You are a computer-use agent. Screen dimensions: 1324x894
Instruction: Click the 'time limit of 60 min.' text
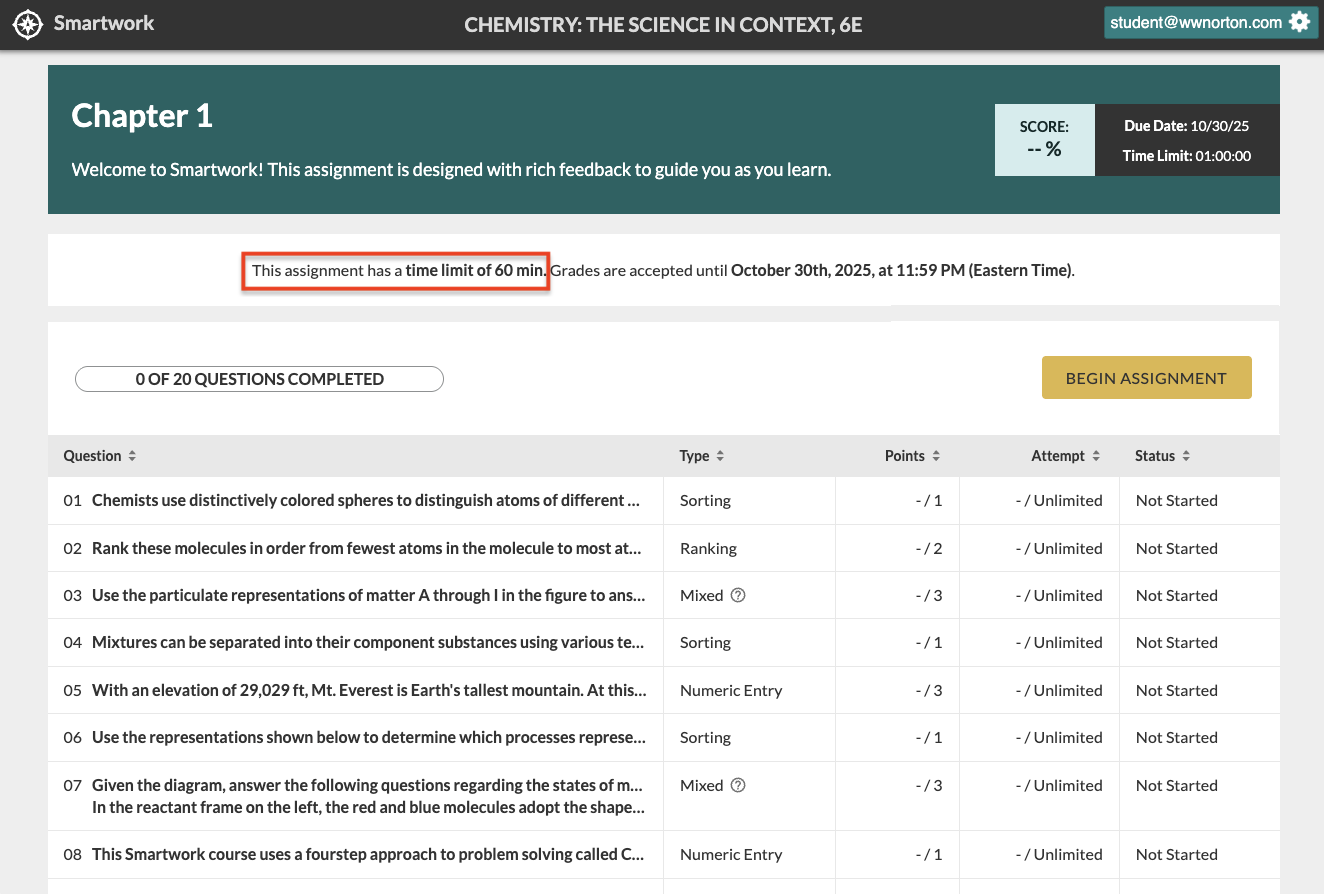[x=477, y=270]
